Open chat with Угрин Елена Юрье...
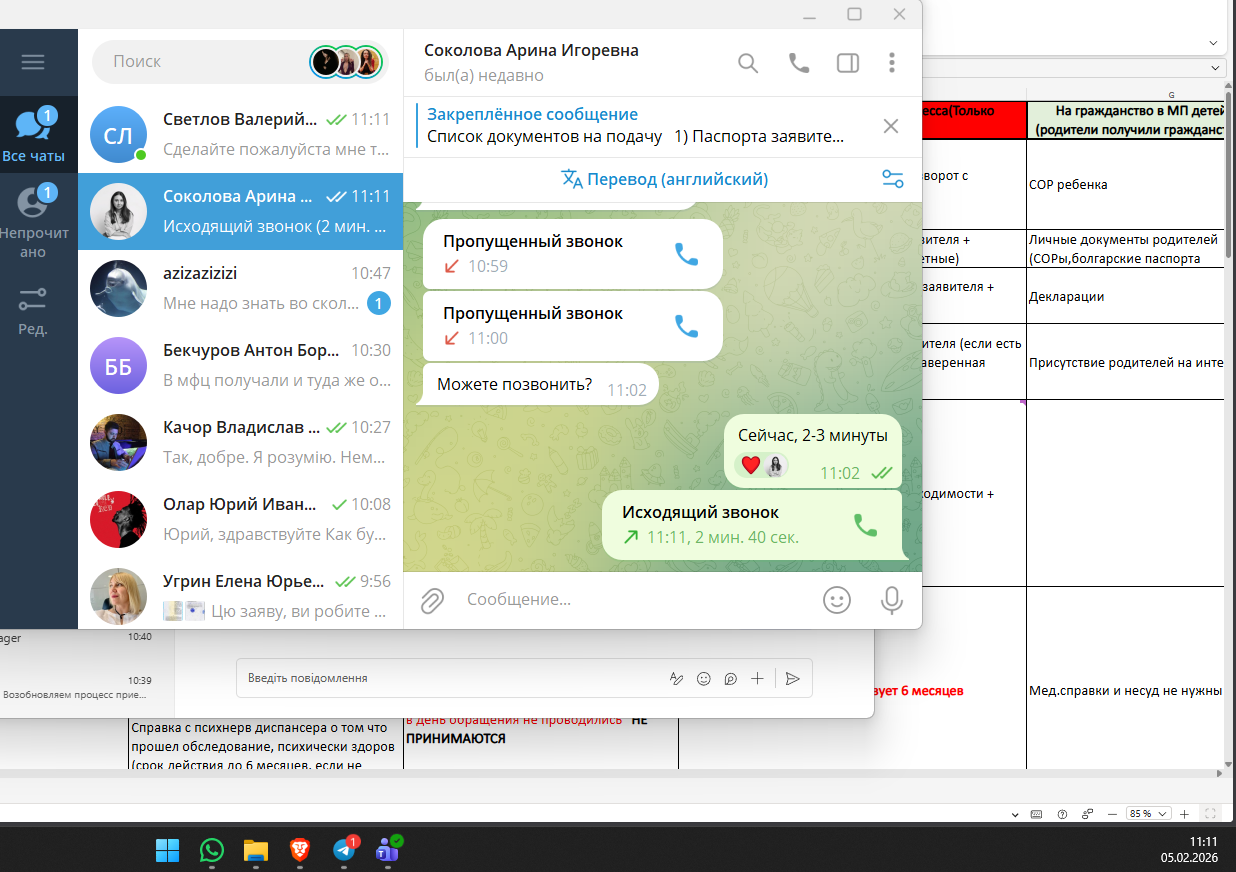 [240, 595]
